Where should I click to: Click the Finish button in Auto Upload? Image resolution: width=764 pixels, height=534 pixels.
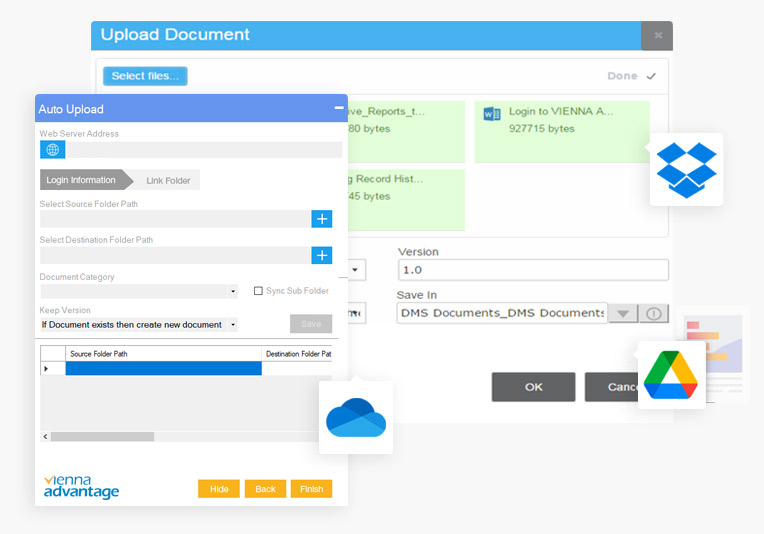coord(311,489)
